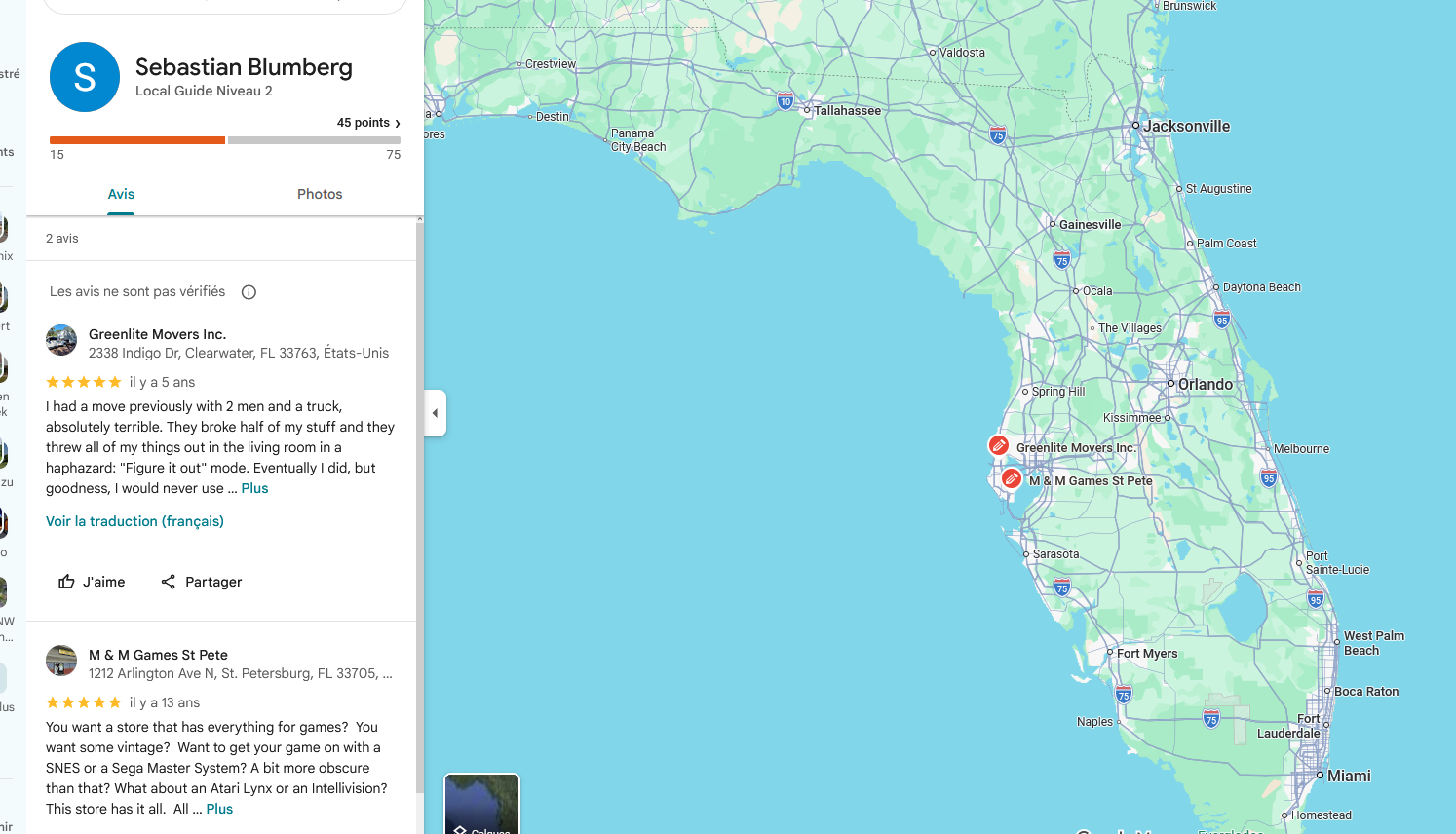This screenshot has height=834, width=1456.
Task: Open Greenlite Movers Inc. place title
Action: pyautogui.click(x=157, y=334)
